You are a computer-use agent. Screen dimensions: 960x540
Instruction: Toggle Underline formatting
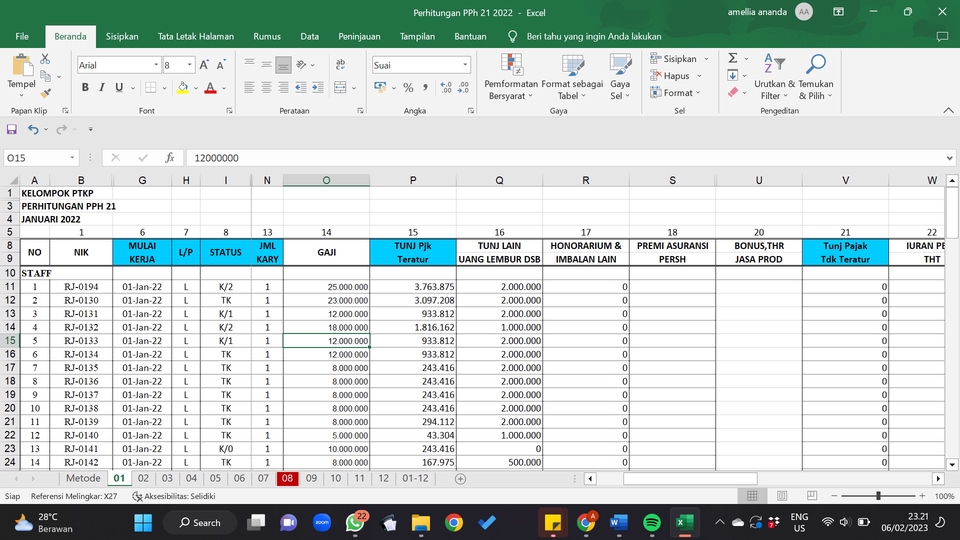pyautogui.click(x=119, y=88)
